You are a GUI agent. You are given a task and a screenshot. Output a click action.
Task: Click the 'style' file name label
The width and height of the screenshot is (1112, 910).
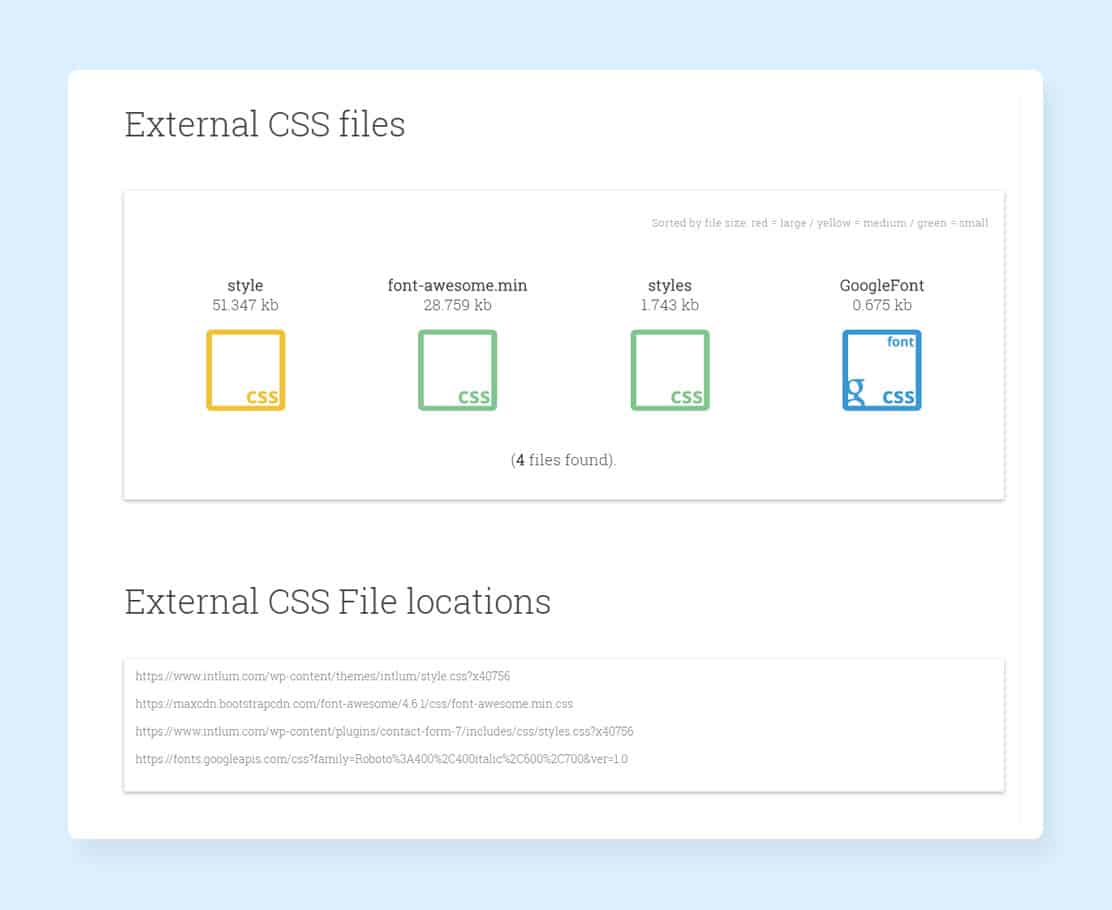pos(245,286)
